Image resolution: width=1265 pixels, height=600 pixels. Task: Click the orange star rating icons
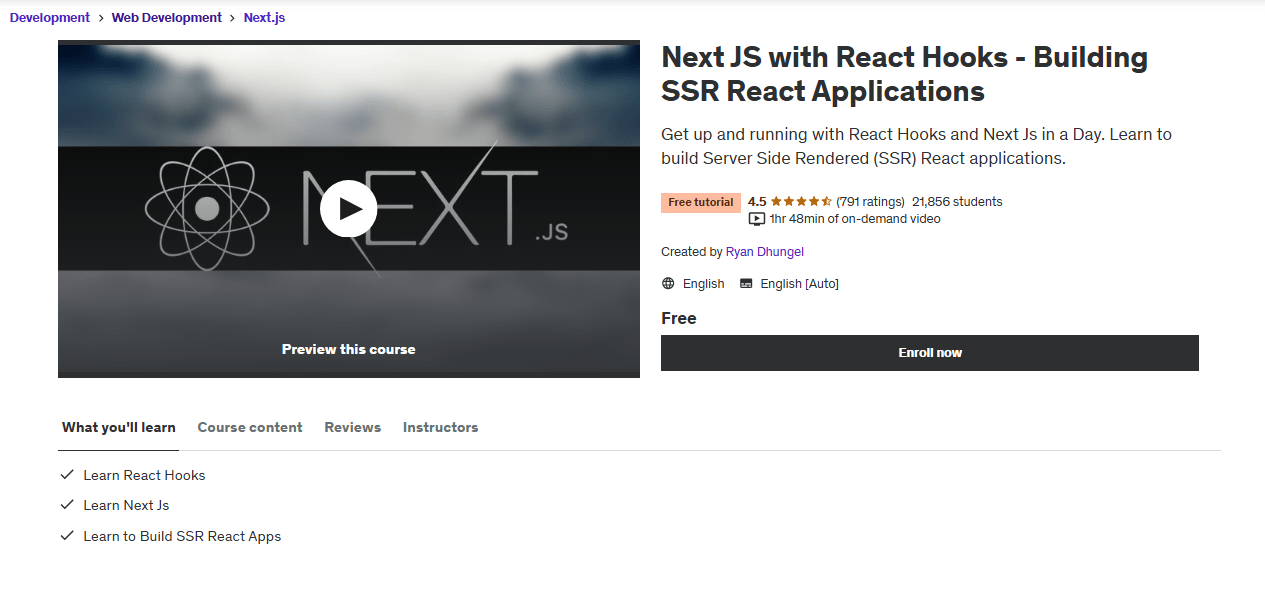[801, 202]
